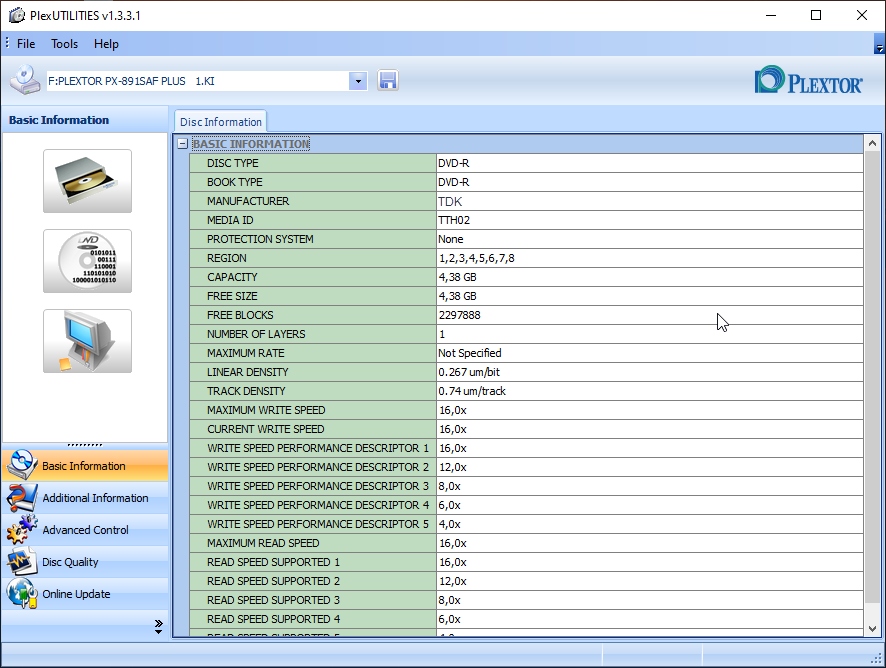Click the save disc information floppy icon

(x=388, y=80)
